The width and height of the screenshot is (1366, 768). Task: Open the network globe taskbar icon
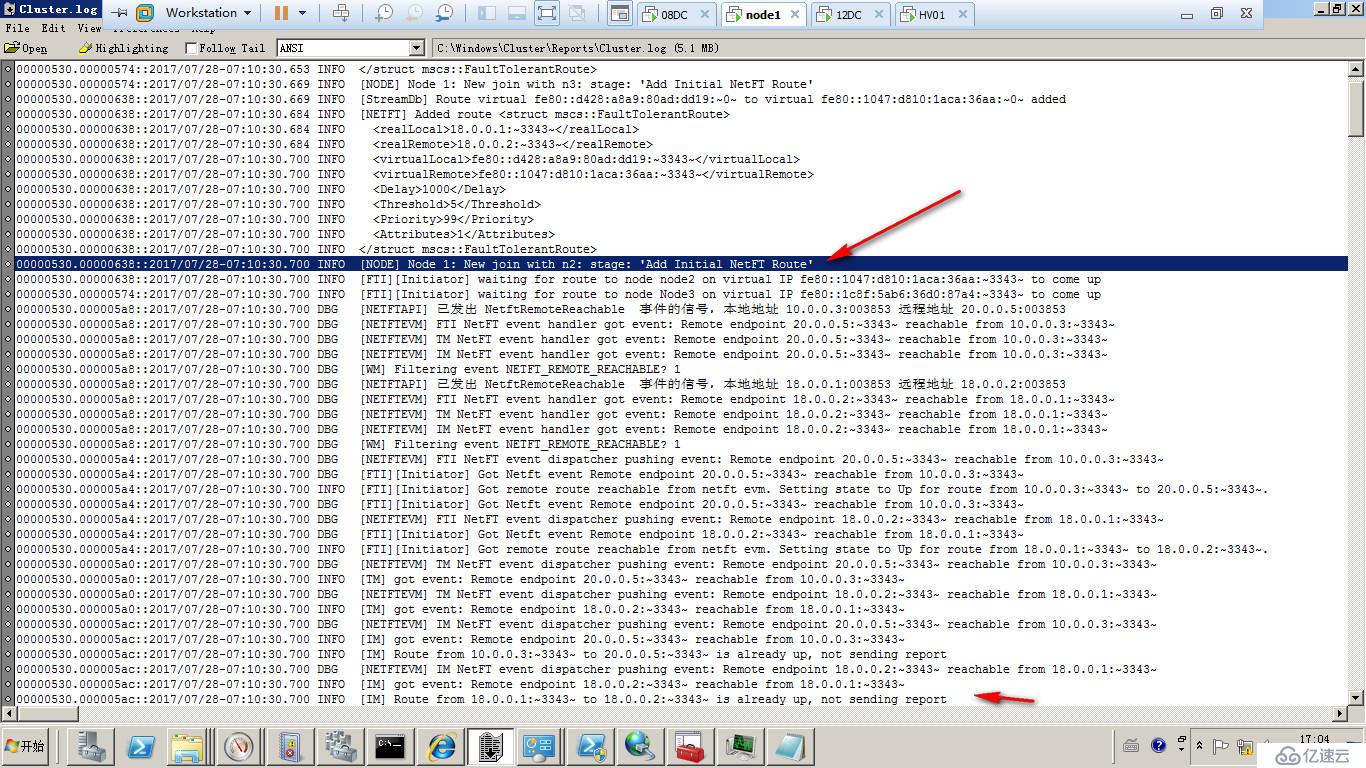tap(640, 746)
